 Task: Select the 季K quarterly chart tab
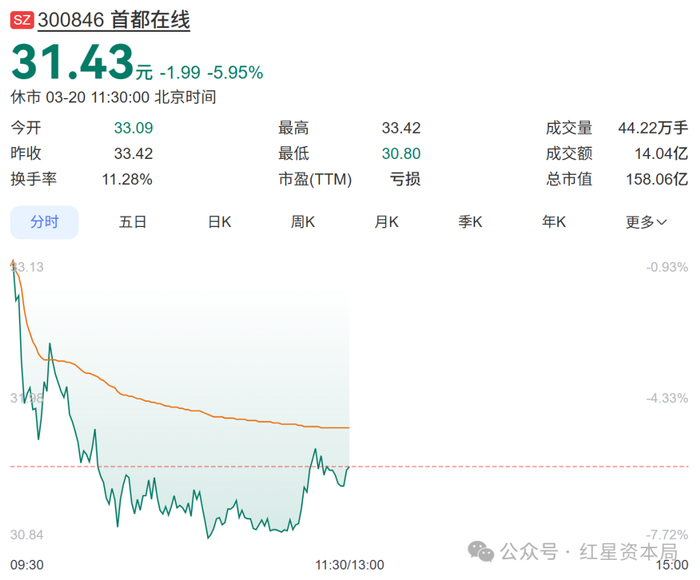tap(470, 222)
